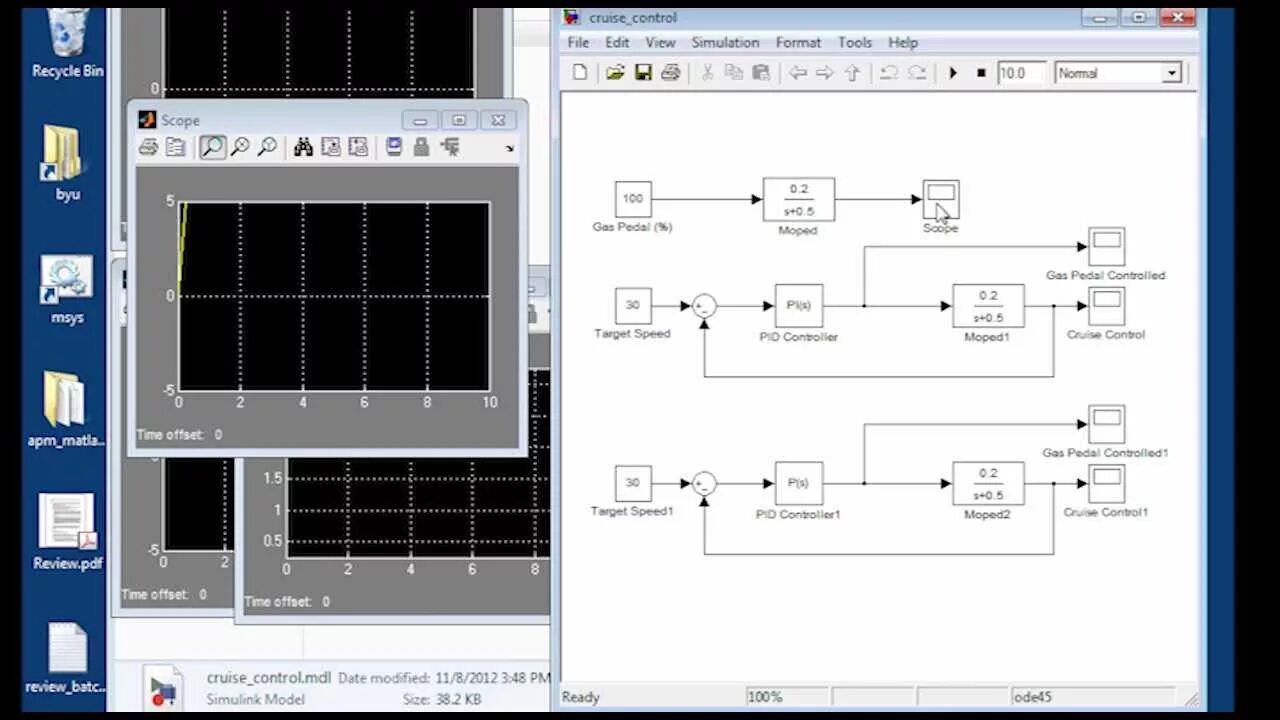Click the Scope plot axes area
The height and width of the screenshot is (720, 1280).
[x=334, y=296]
